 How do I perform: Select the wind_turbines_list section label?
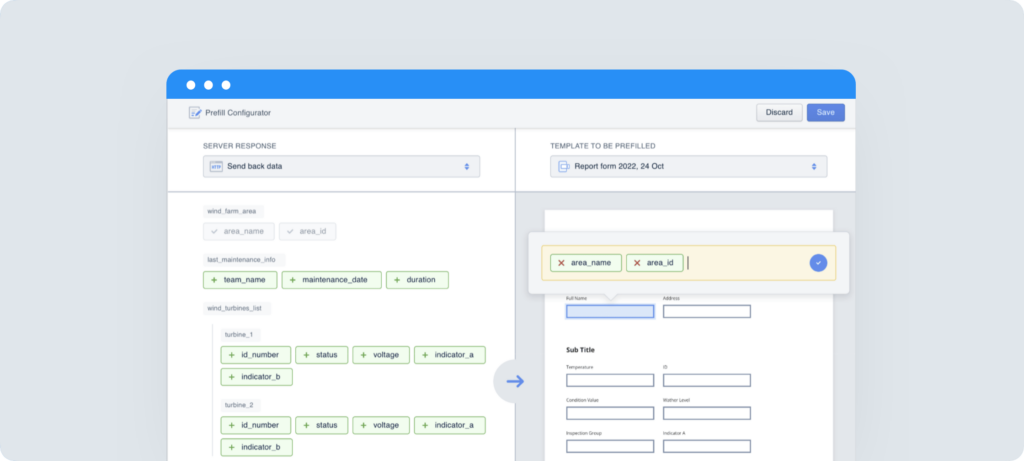tap(236, 308)
